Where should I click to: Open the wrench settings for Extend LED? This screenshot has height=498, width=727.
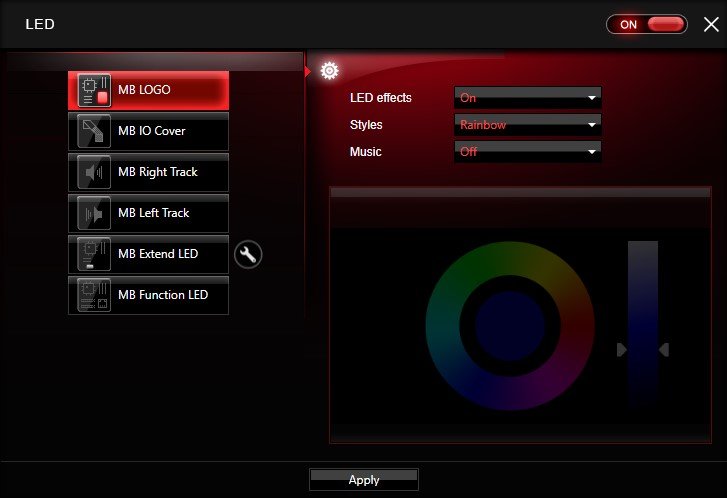[x=248, y=255]
